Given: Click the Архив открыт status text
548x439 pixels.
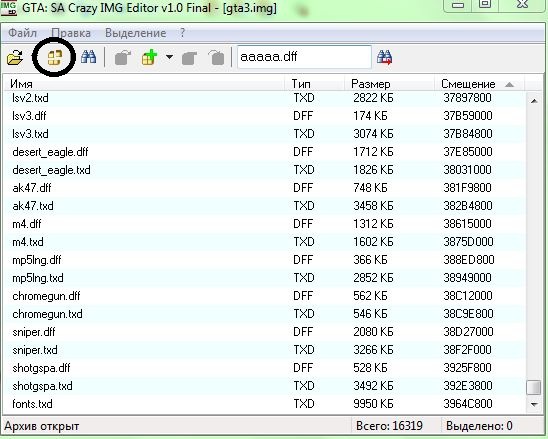Looking at the screenshot, I should [x=42, y=427].
